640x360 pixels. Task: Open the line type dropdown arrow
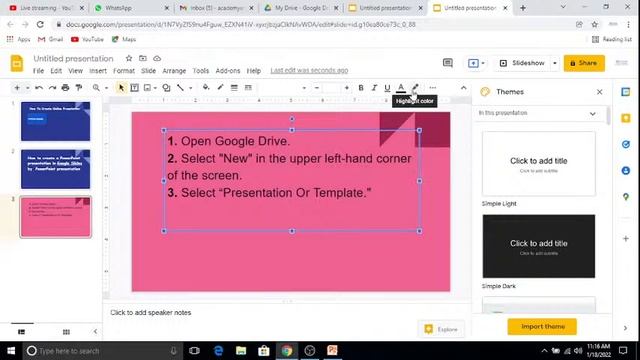coord(190,88)
